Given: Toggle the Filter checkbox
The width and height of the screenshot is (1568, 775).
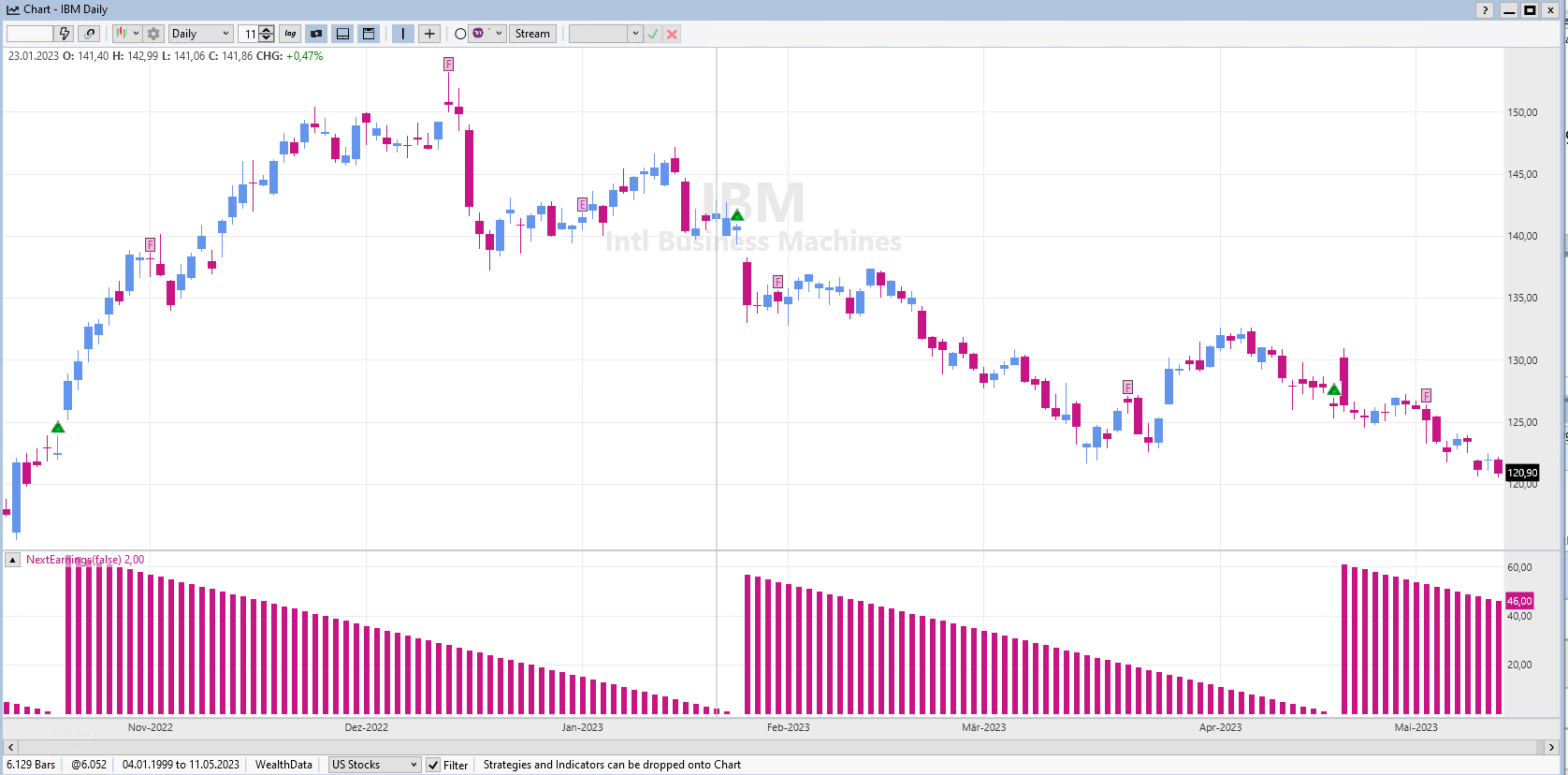Looking at the screenshot, I should pos(433,765).
